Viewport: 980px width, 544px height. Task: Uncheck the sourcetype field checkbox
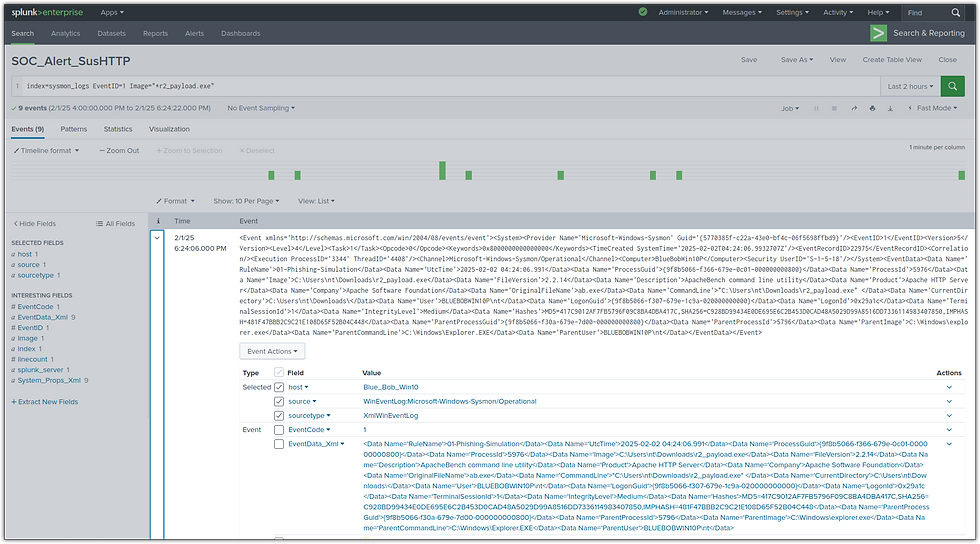coord(279,415)
